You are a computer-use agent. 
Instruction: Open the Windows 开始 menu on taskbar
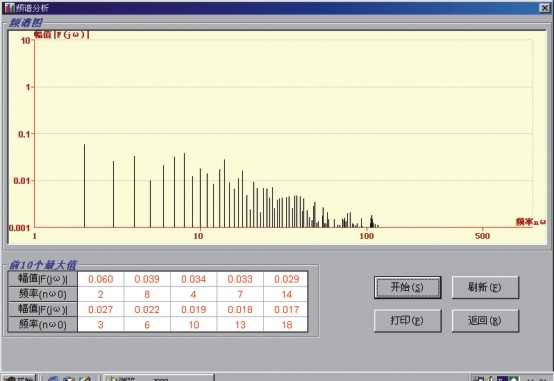click(18, 378)
